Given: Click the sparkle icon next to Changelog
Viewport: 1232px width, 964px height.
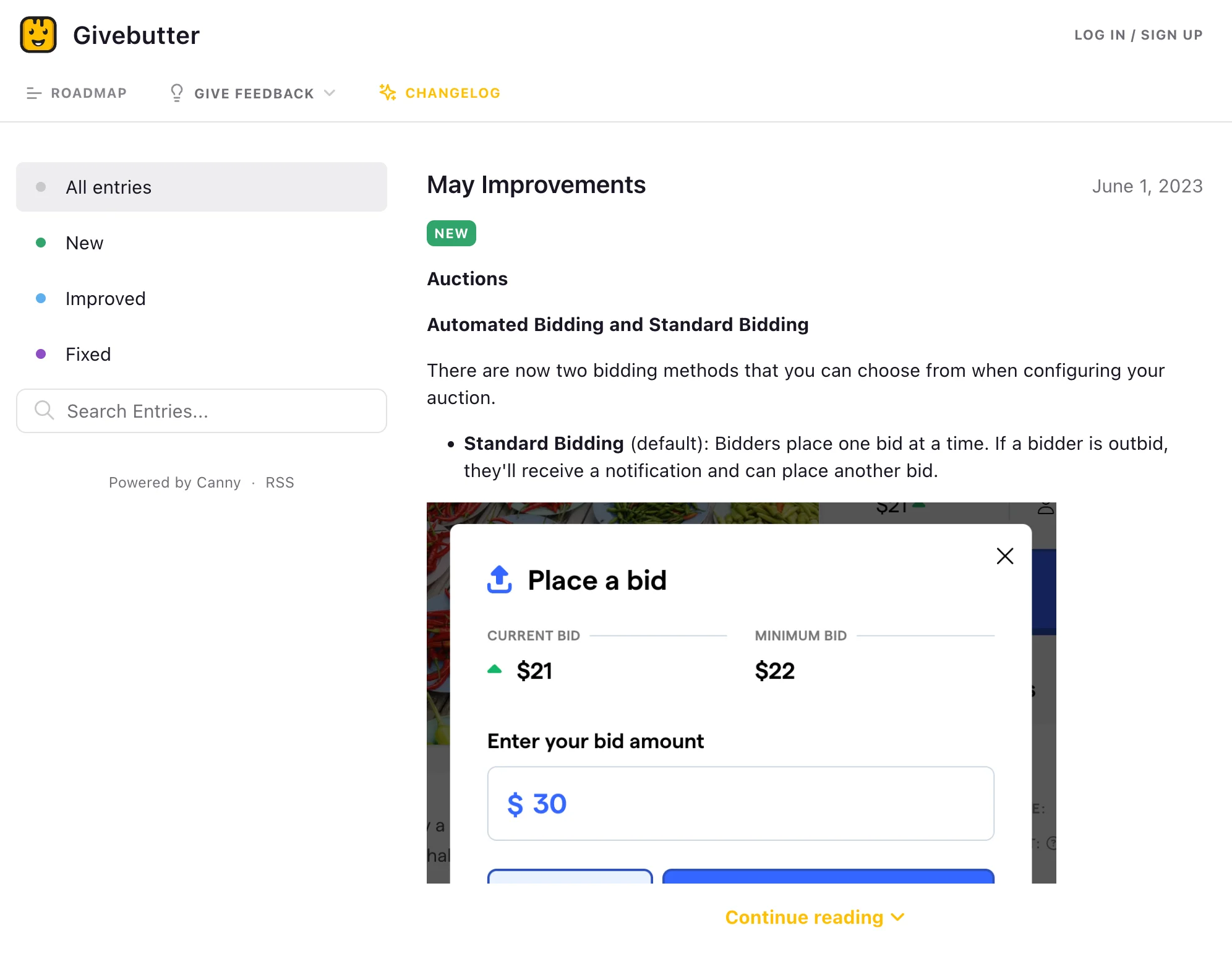Looking at the screenshot, I should 387,93.
